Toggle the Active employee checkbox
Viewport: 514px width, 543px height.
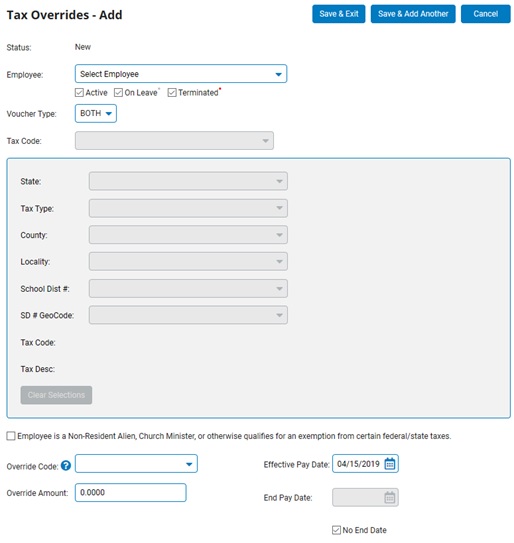(79, 92)
